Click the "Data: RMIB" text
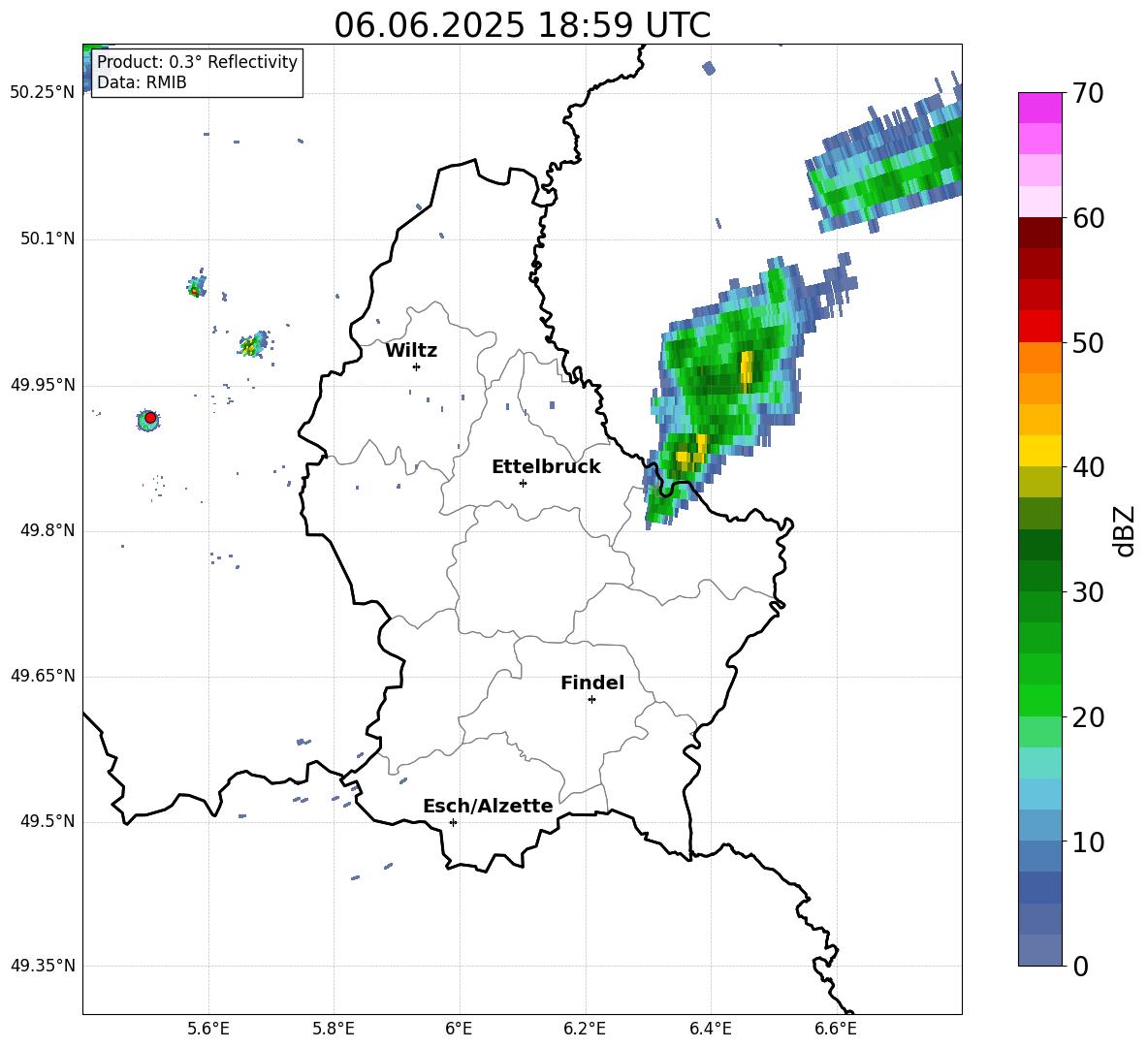 pyautogui.click(x=142, y=82)
